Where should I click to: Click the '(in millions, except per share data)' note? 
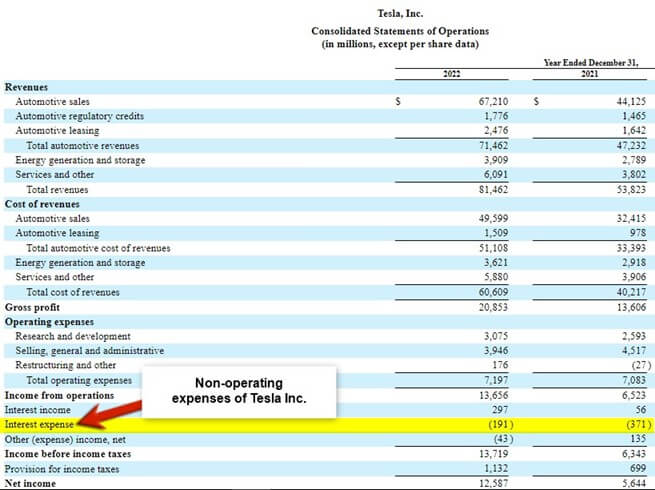(400, 44)
